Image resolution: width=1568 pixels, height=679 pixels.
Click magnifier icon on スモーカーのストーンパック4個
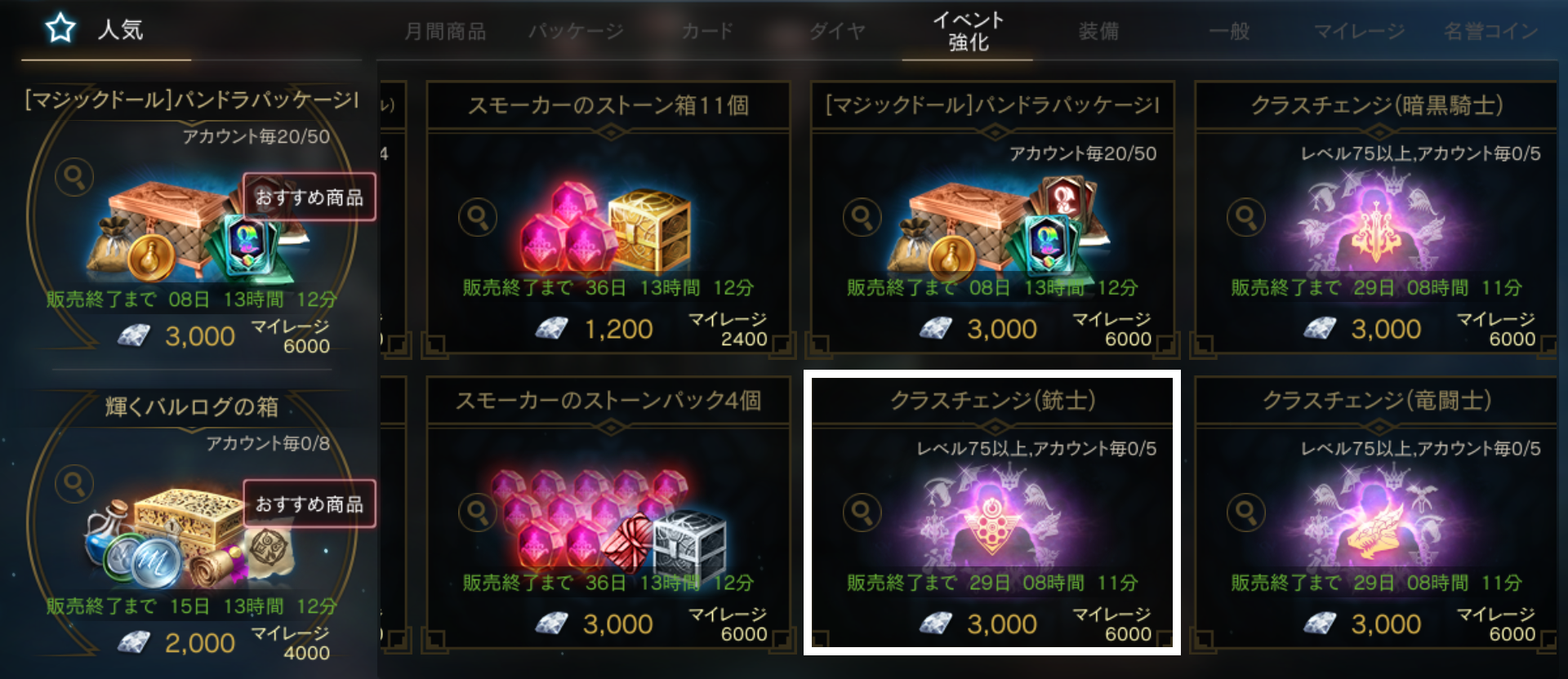pyautogui.click(x=478, y=513)
